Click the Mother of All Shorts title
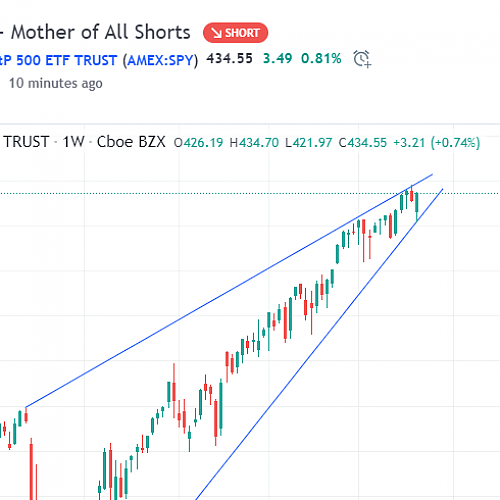The width and height of the screenshot is (500, 500). [x=101, y=32]
